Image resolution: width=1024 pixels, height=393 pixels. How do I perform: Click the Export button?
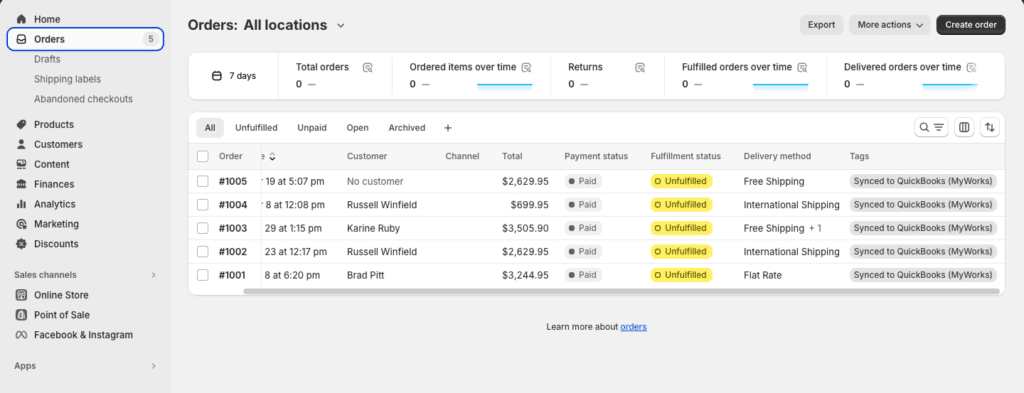822,25
